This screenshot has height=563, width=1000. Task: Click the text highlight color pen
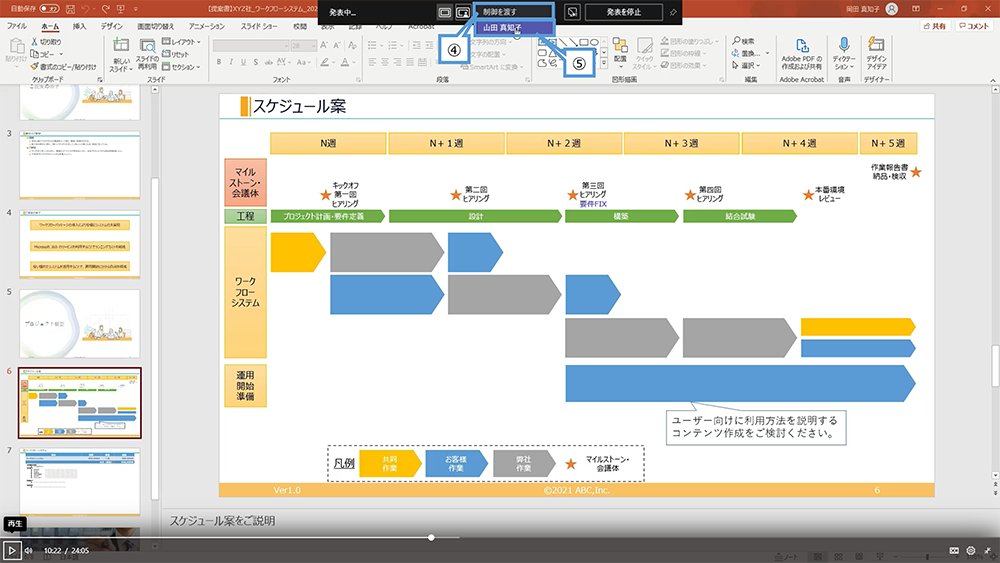pyautogui.click(x=325, y=62)
